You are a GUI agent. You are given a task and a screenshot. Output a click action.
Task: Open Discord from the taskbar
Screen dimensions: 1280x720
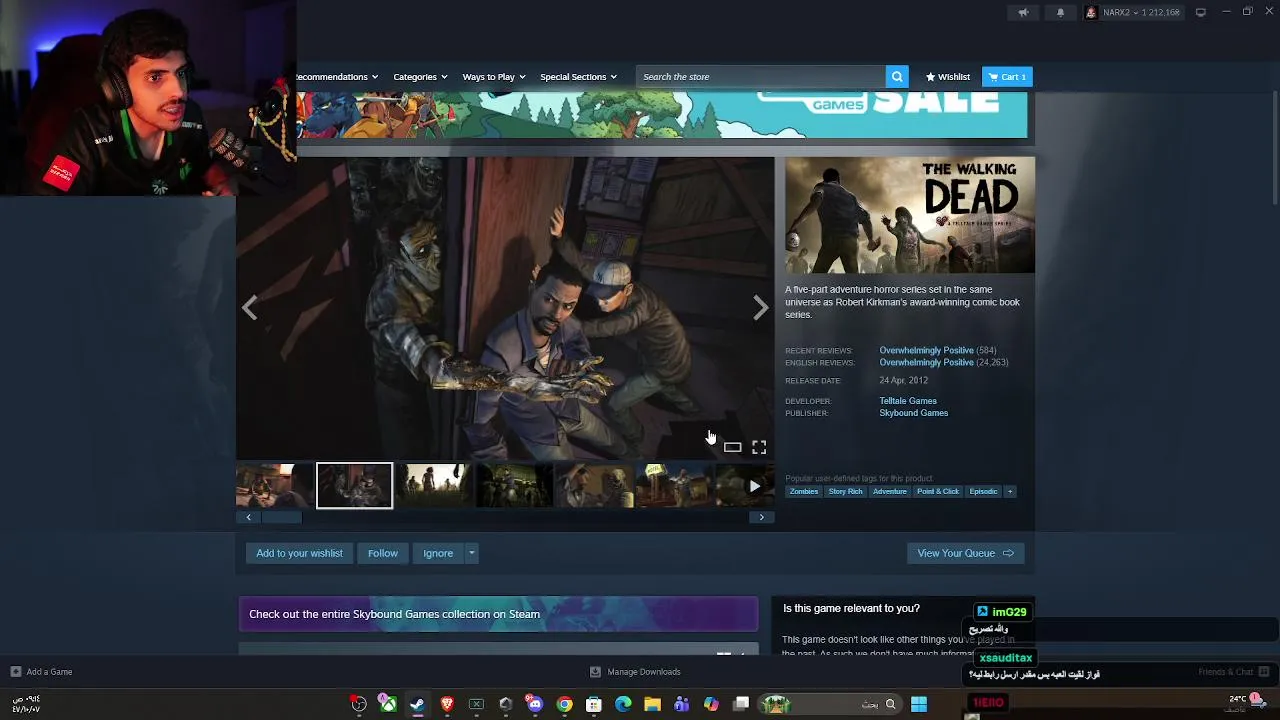[535, 704]
